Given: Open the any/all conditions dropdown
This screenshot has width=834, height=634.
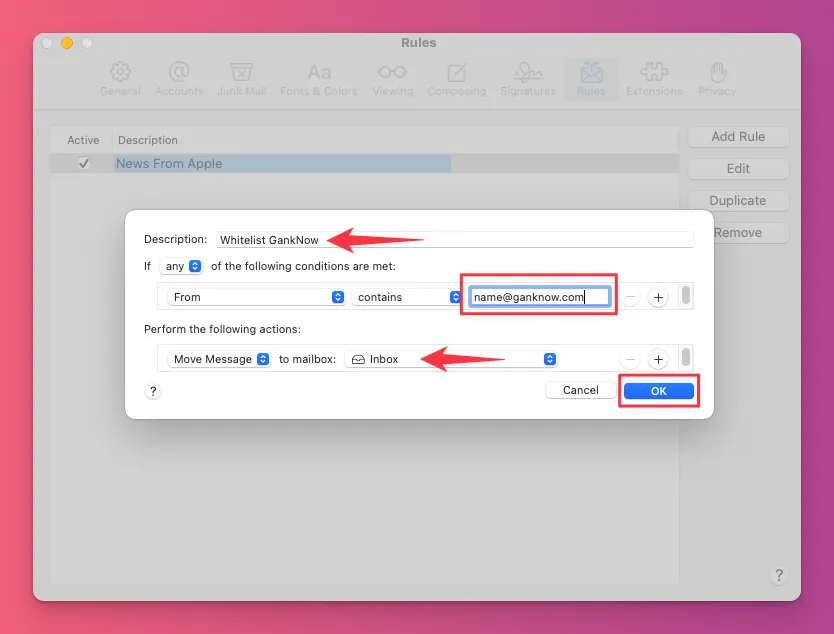Looking at the screenshot, I should point(181,266).
